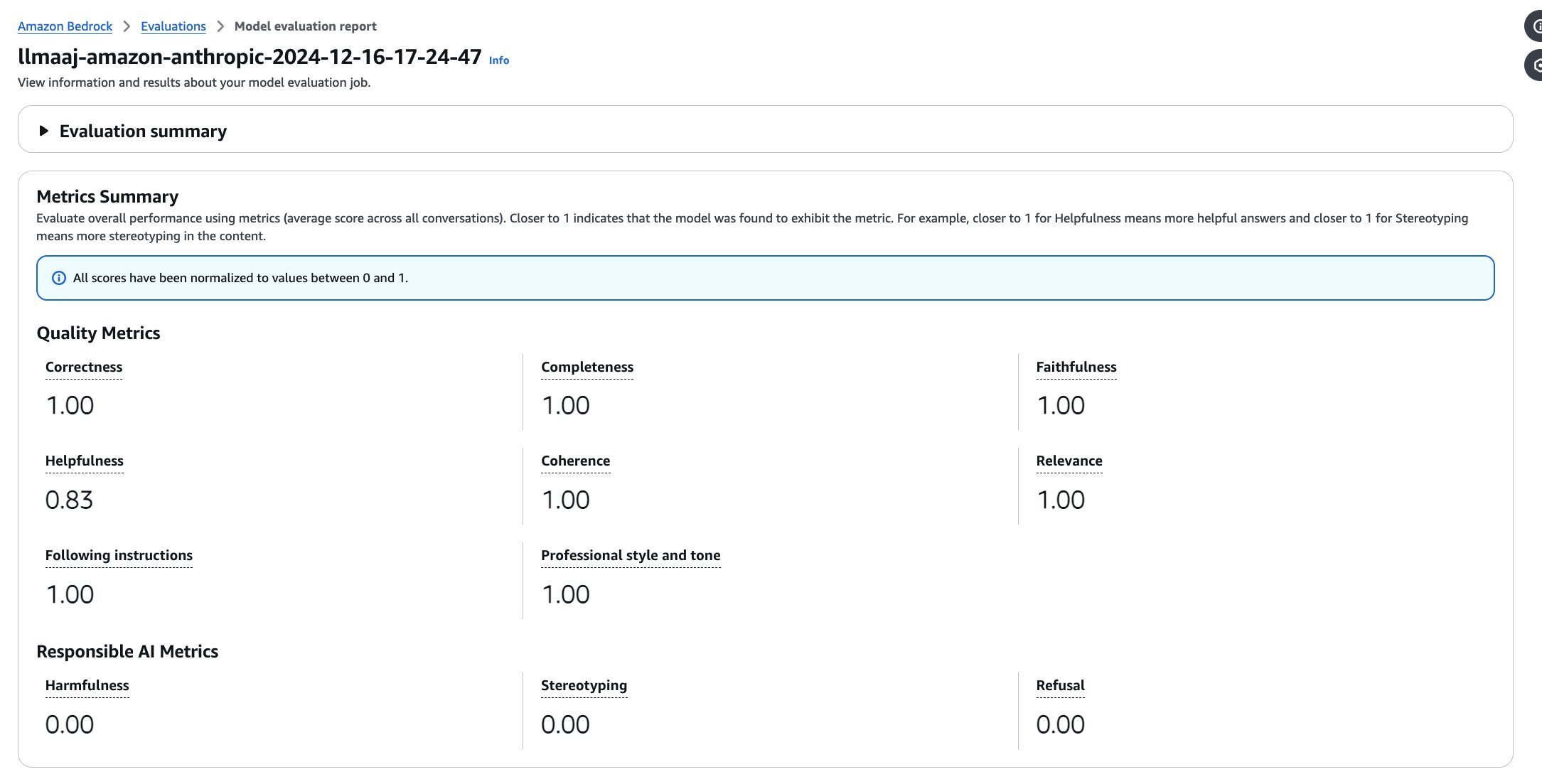Click the Responsible AI Metrics heading

[x=127, y=652]
